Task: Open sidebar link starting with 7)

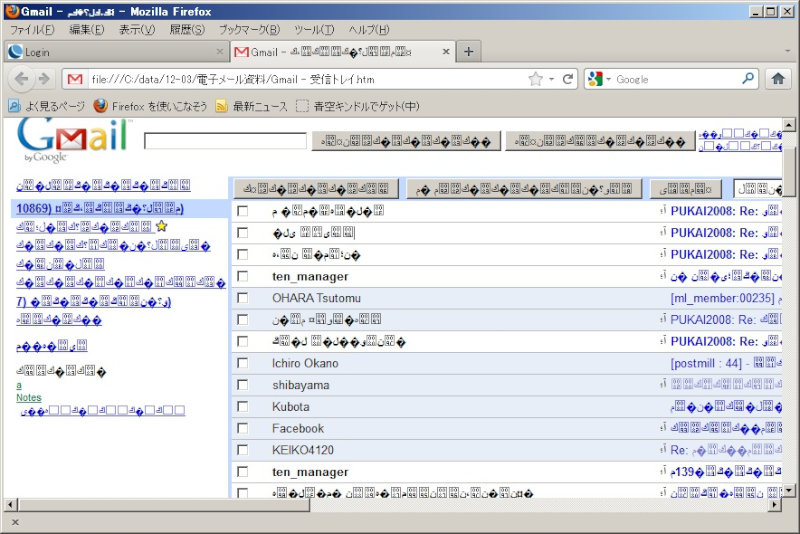Action: click(93, 301)
